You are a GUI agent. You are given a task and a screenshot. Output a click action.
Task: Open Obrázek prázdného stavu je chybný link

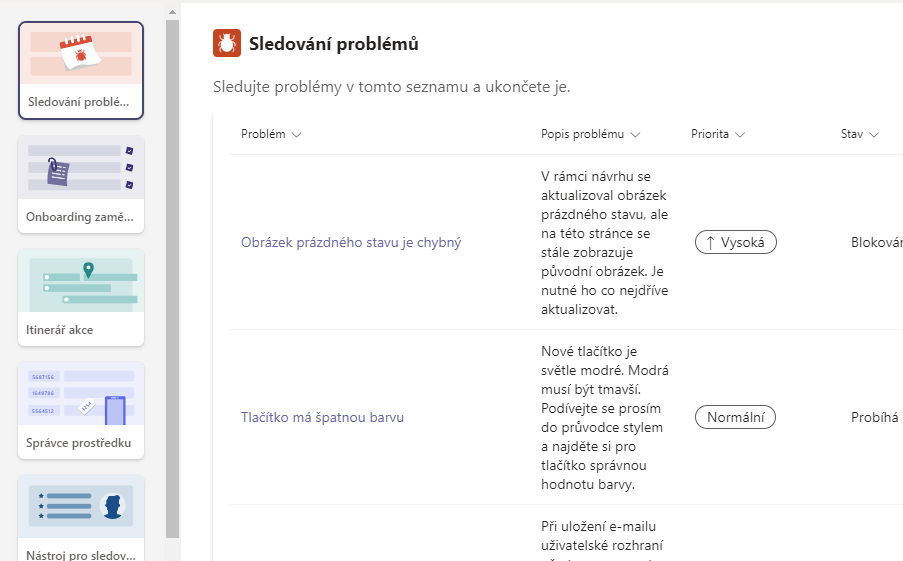click(x=351, y=242)
